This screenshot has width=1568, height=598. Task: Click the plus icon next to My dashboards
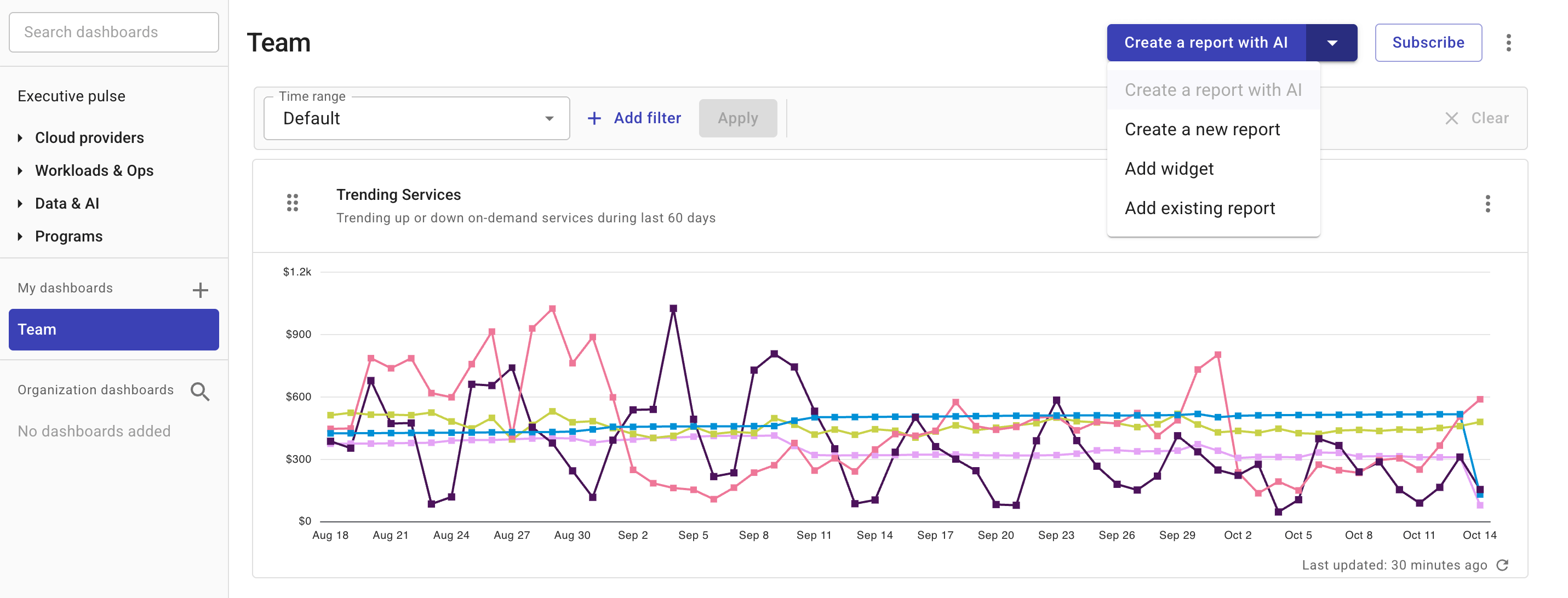coord(201,290)
